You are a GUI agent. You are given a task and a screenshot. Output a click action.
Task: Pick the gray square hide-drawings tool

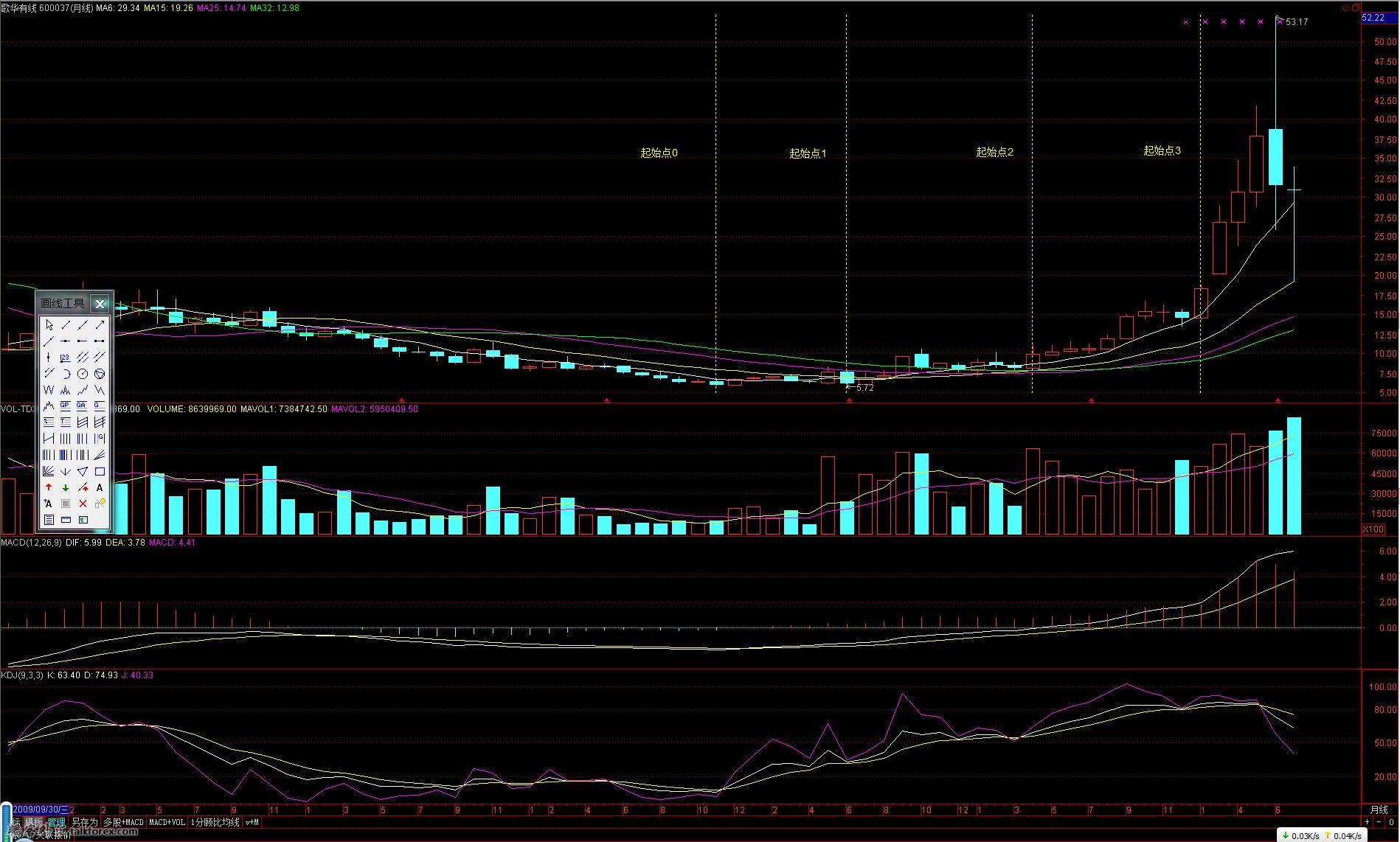[x=66, y=503]
